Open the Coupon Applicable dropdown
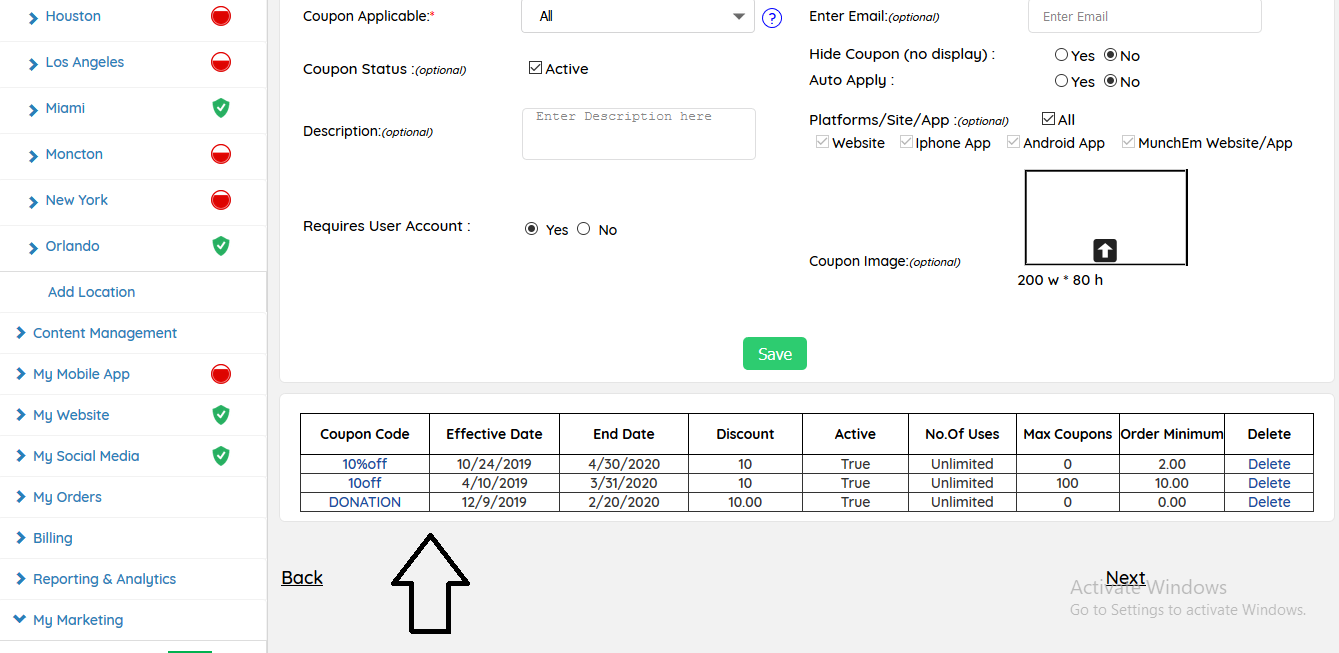This screenshot has height=653, width=1339. point(637,16)
